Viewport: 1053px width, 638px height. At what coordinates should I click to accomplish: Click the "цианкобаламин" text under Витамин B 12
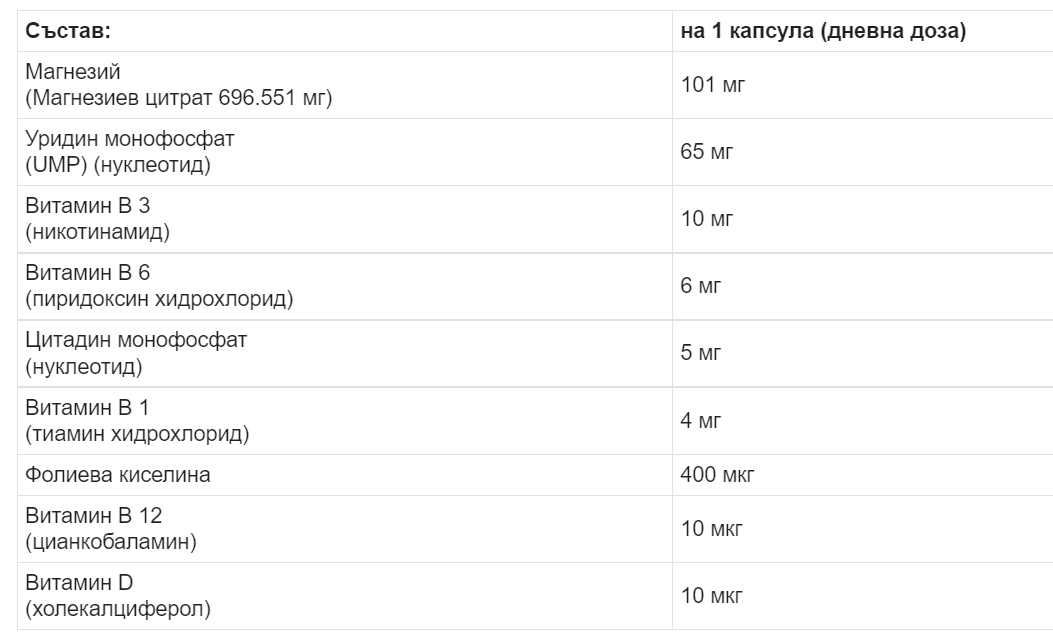(110, 541)
